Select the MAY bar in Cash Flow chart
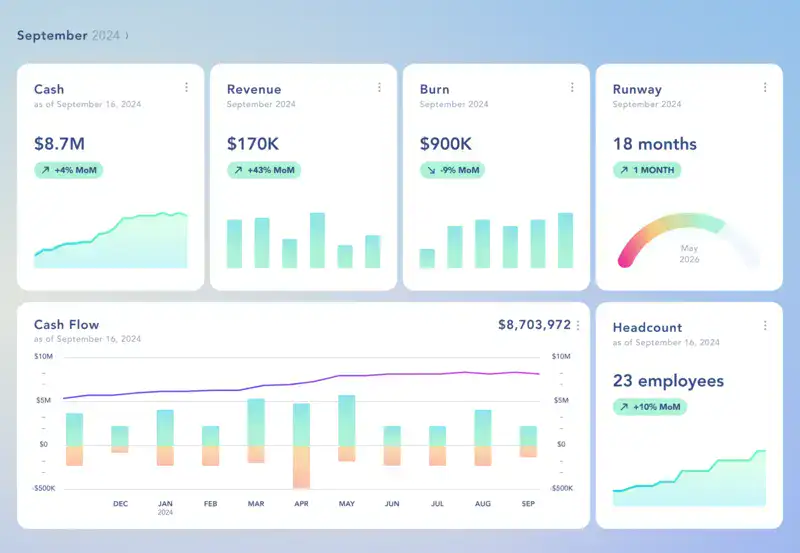 click(x=347, y=428)
